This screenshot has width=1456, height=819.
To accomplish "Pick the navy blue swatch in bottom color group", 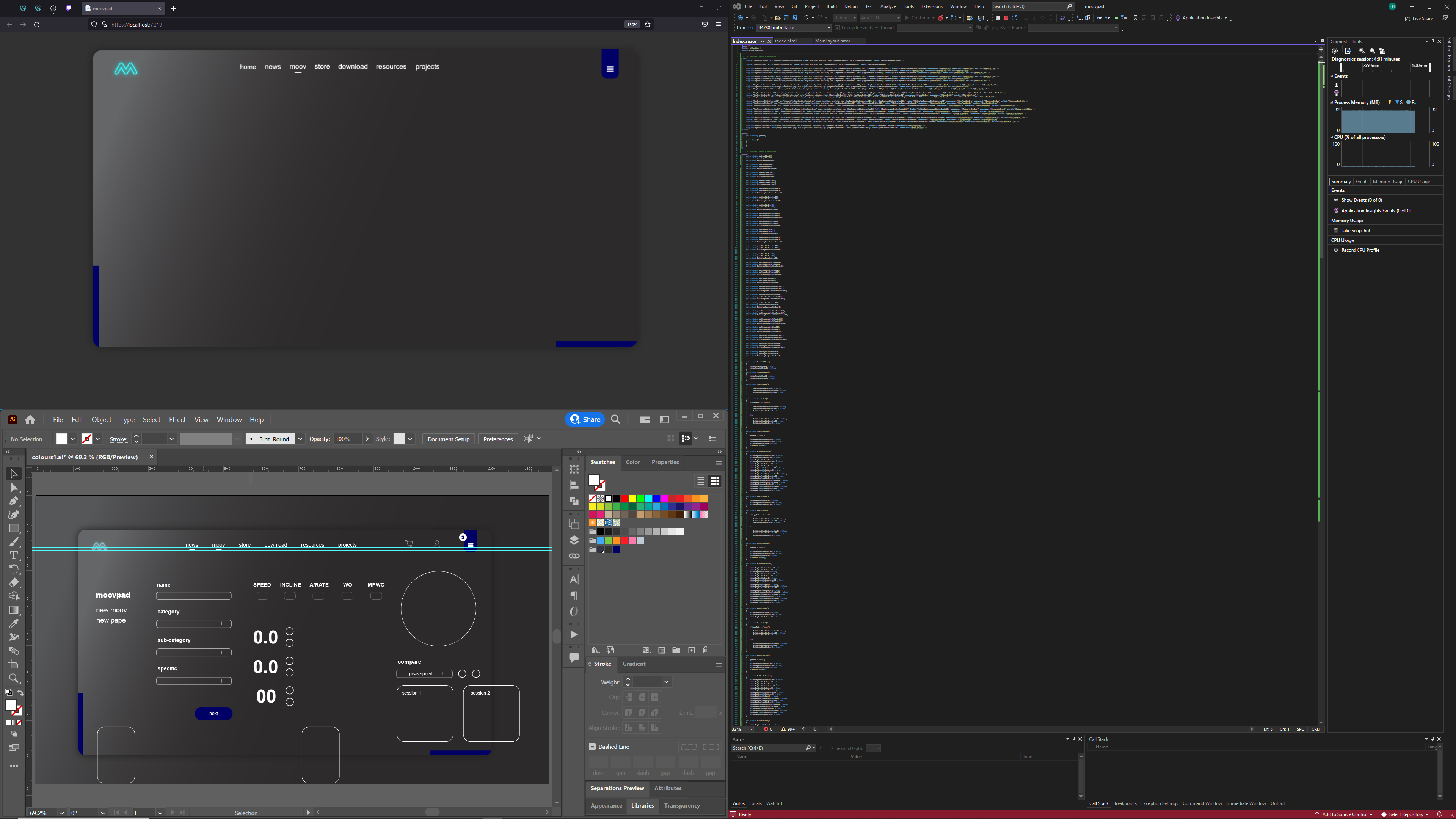I will click(x=616, y=549).
